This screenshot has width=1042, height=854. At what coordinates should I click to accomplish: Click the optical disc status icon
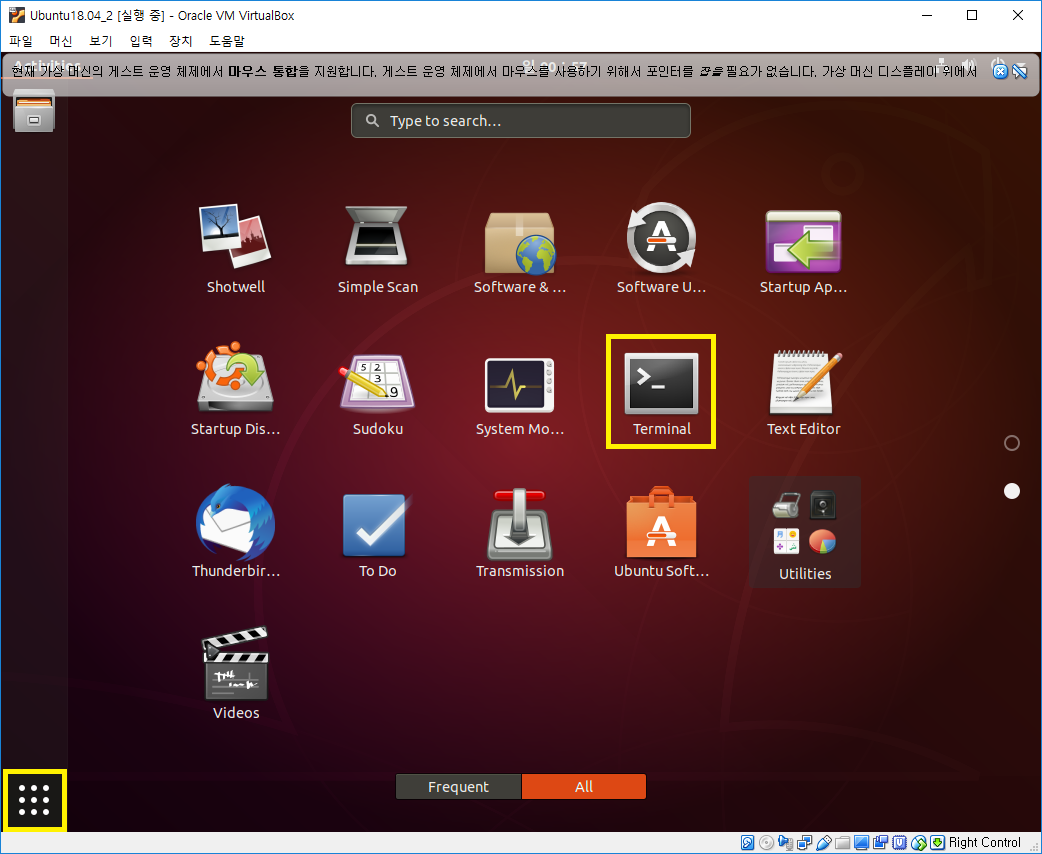[x=766, y=843]
